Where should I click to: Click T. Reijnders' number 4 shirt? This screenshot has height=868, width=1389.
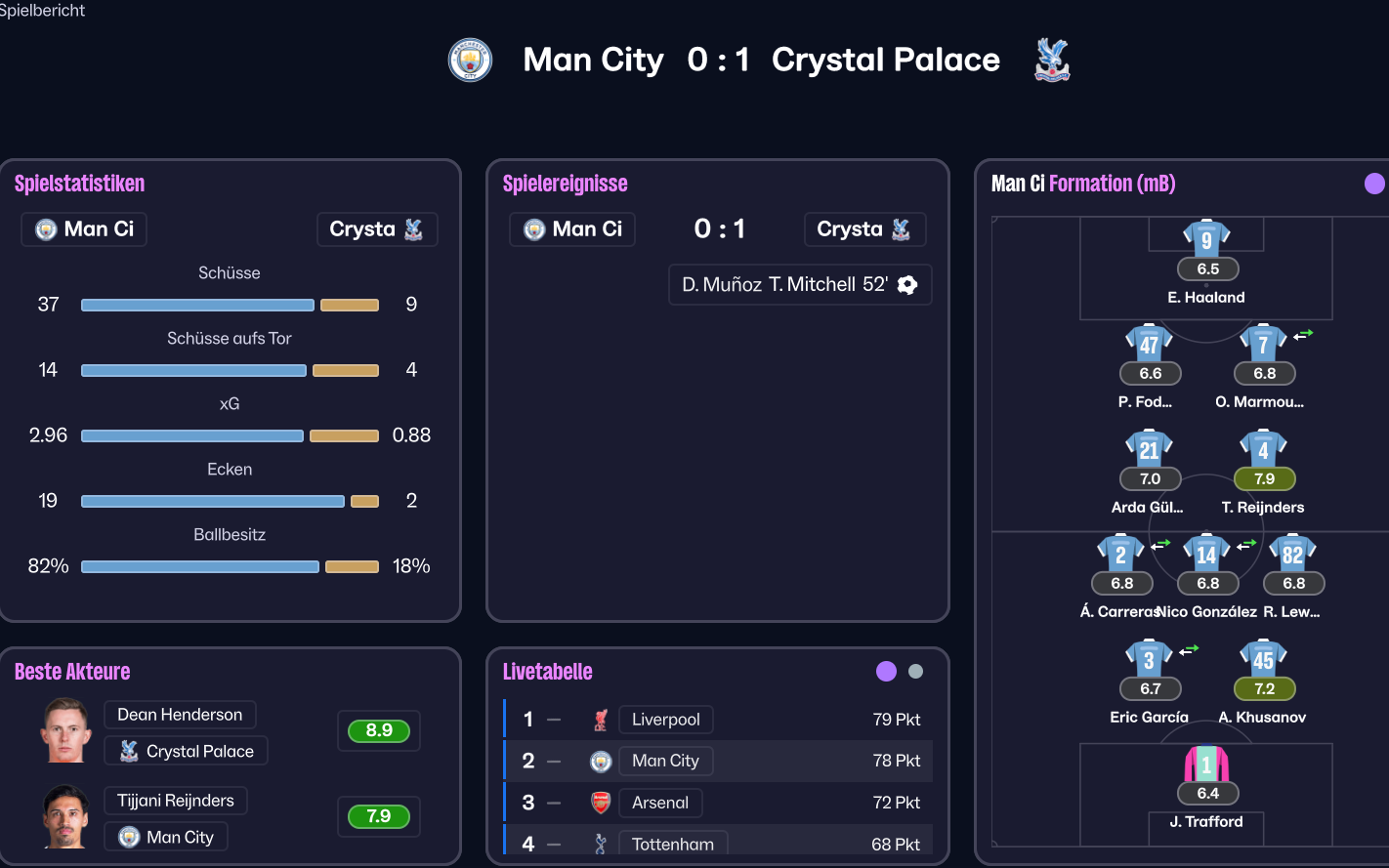1263,450
